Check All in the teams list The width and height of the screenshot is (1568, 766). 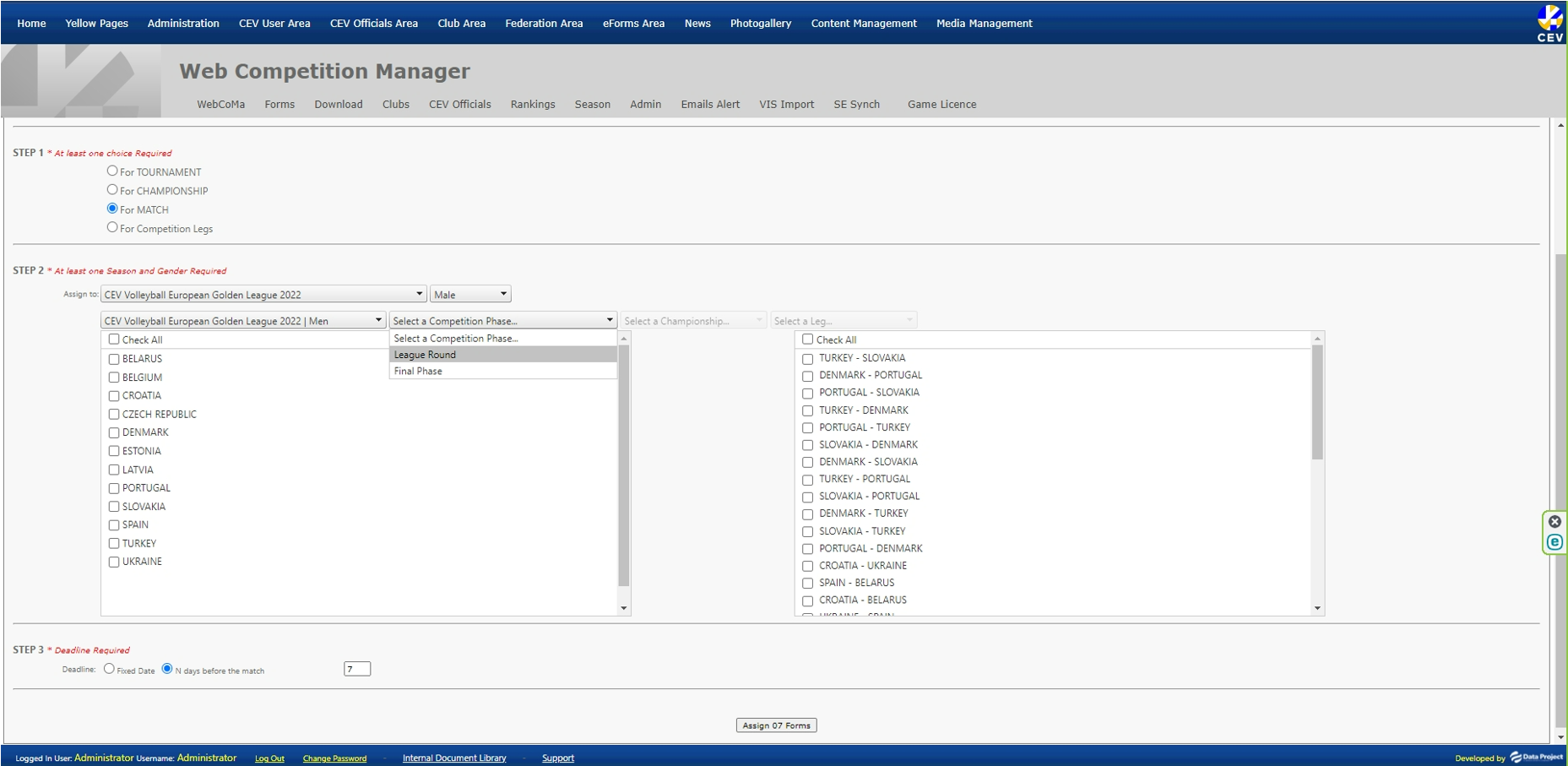tap(114, 340)
